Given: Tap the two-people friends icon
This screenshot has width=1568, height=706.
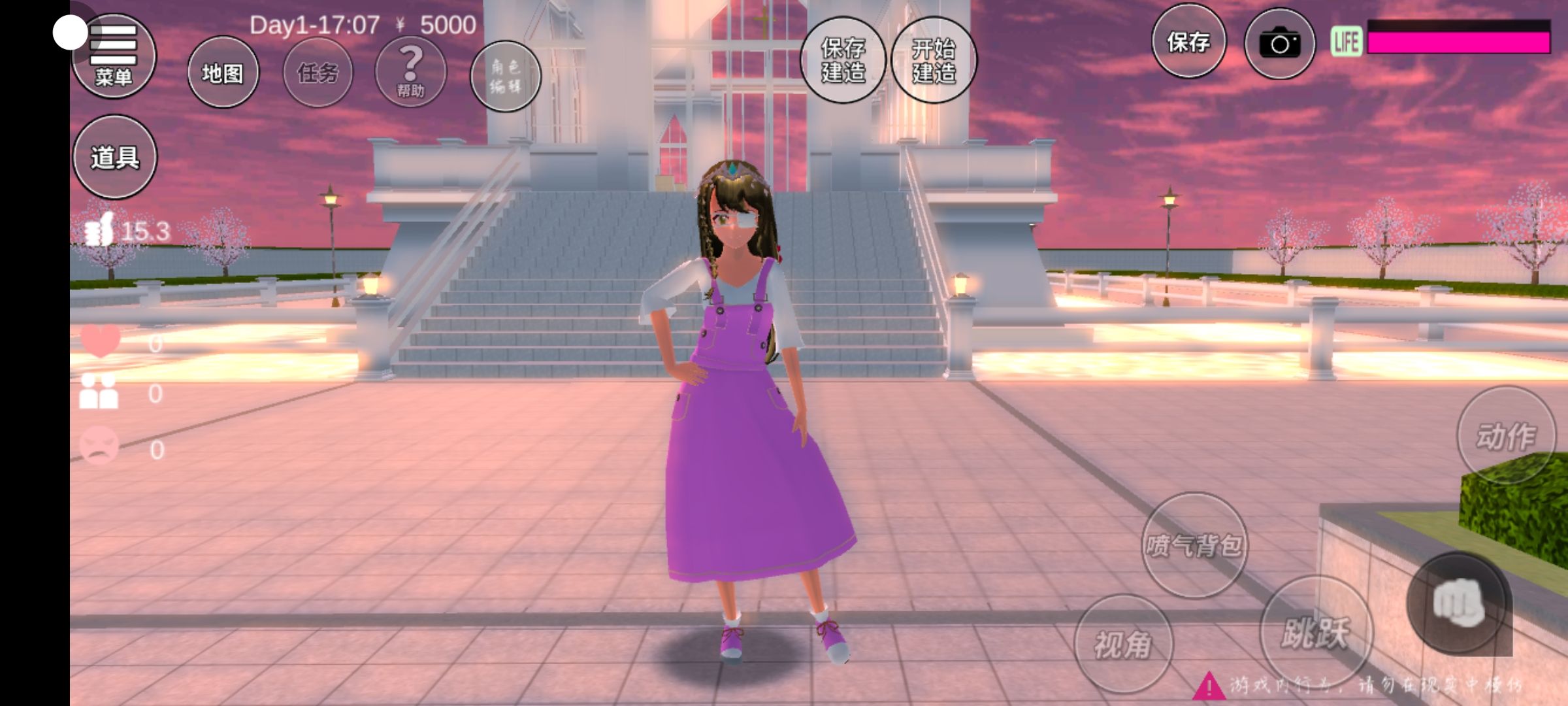Looking at the screenshot, I should click(x=99, y=392).
